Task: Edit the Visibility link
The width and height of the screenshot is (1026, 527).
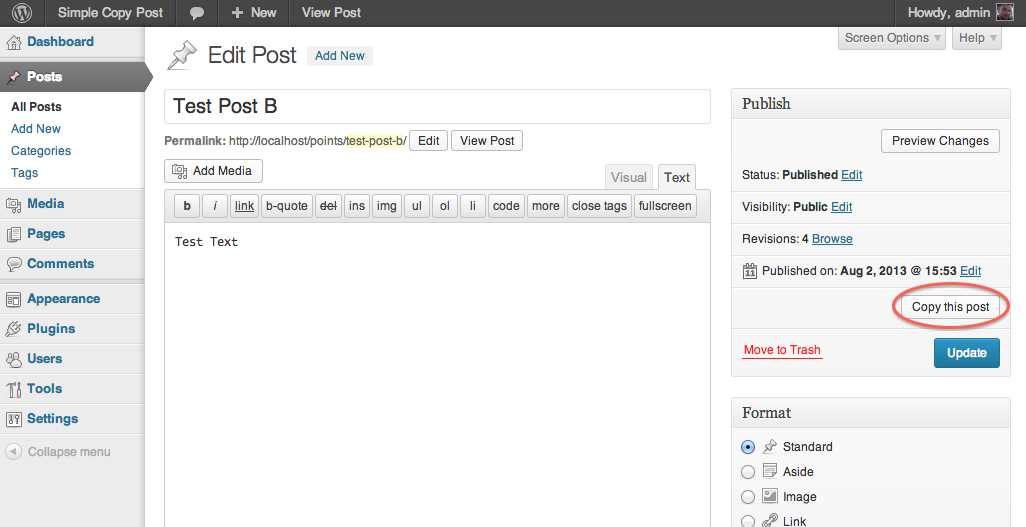Action: (841, 207)
